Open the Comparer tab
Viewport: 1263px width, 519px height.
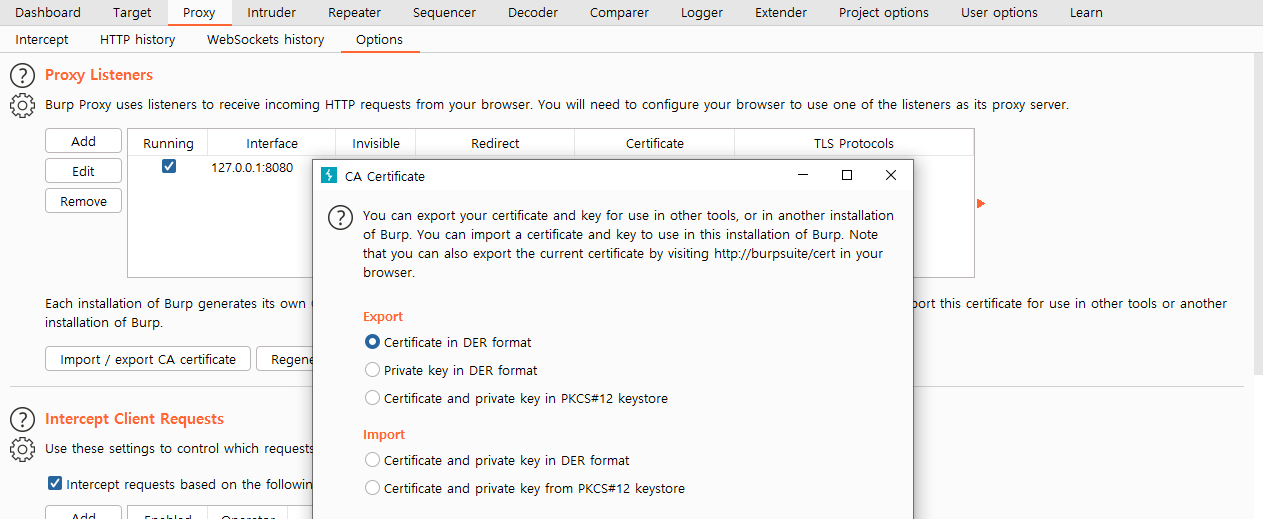[x=619, y=13]
